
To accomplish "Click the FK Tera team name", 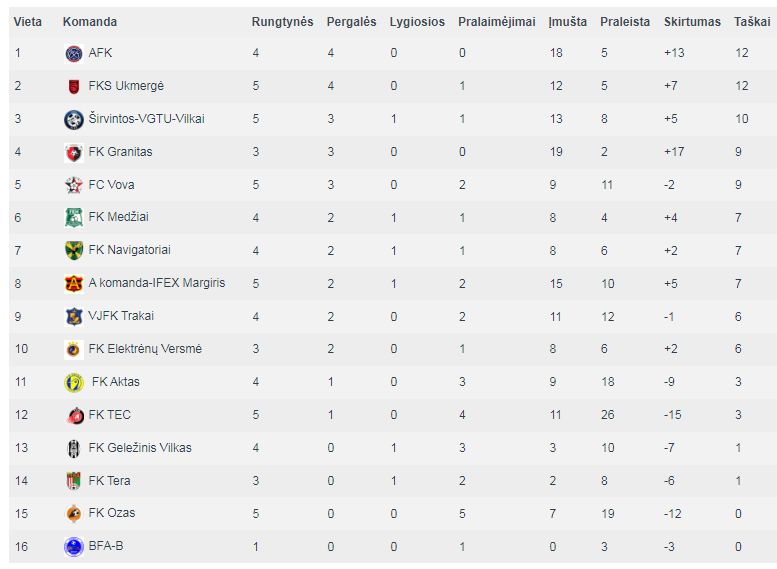I will coord(110,481).
